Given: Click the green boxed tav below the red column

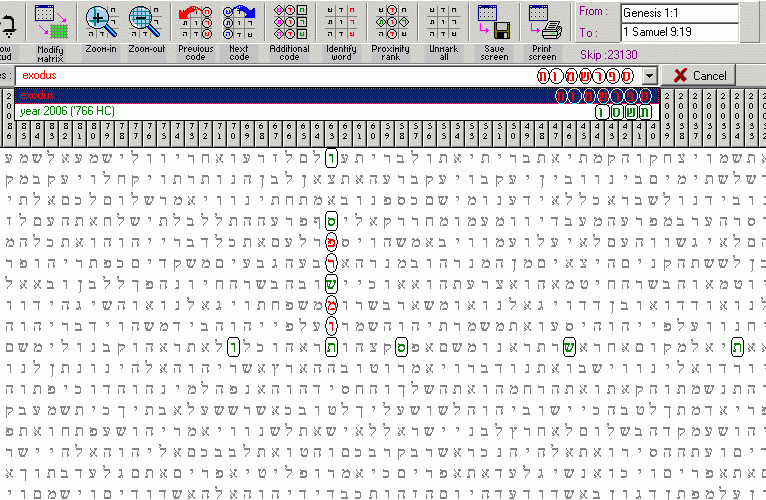Looking at the screenshot, I should point(331,347).
